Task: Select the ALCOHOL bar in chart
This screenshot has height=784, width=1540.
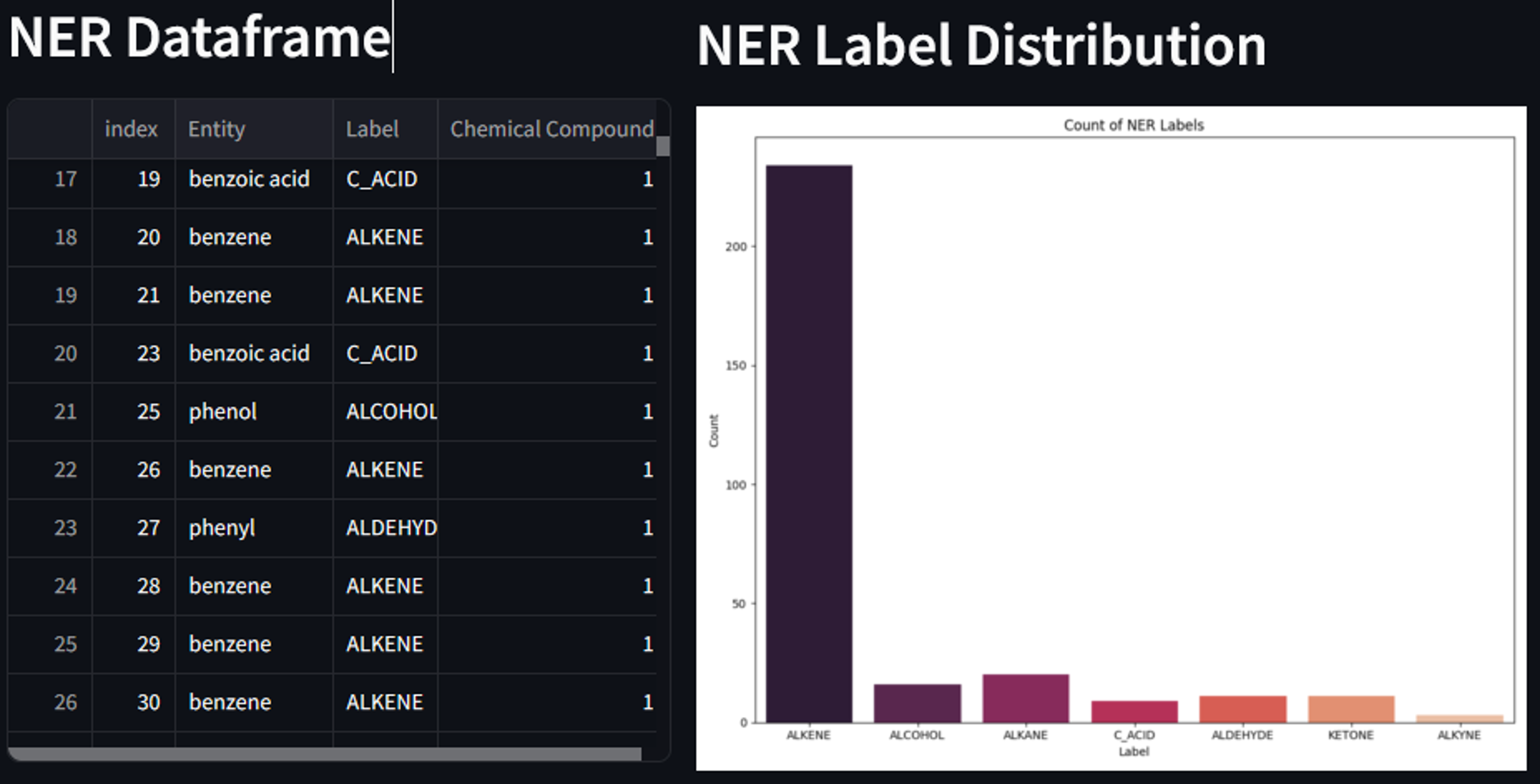Action: tap(917, 703)
